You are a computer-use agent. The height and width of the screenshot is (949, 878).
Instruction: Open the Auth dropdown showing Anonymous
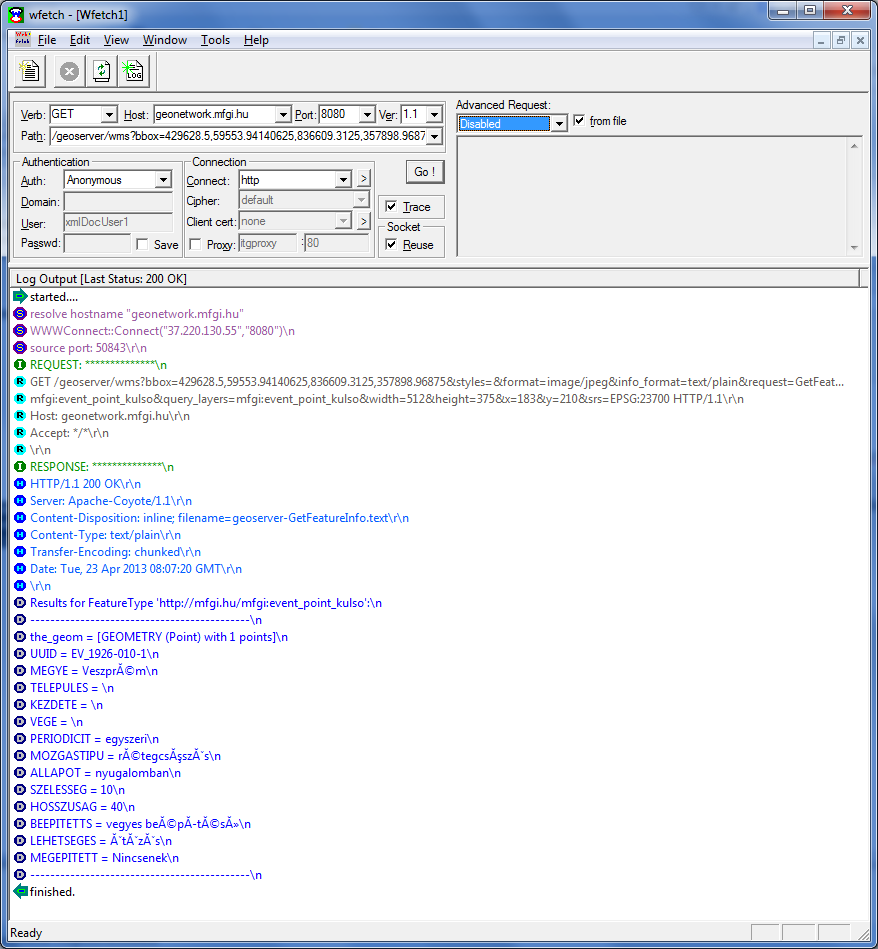tap(163, 180)
